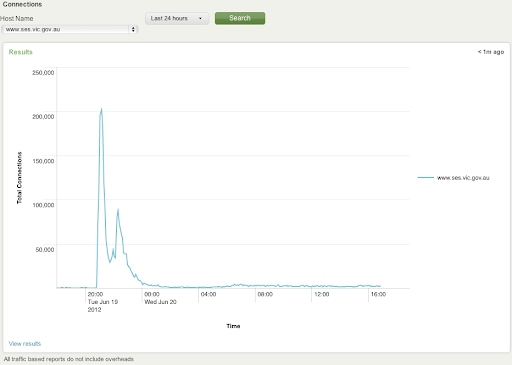
Task: Click the 50,000 y-axis label
Action: coord(45,249)
